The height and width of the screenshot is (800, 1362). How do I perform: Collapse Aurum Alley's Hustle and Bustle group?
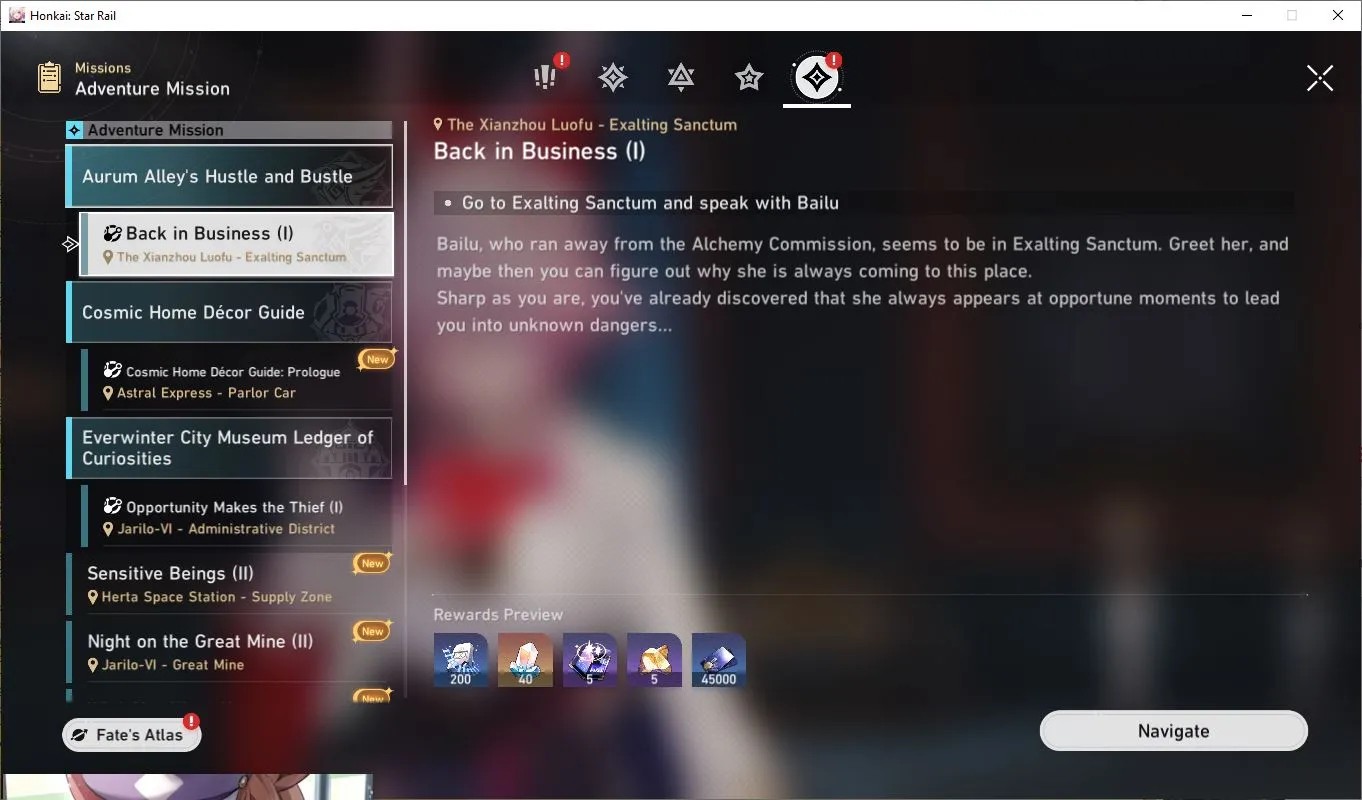(x=229, y=176)
